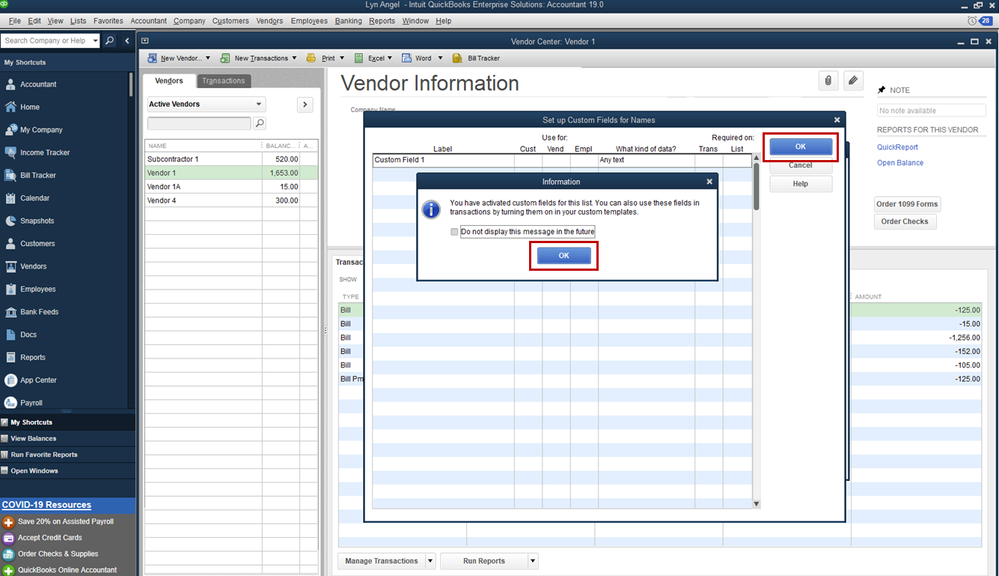The height and width of the screenshot is (576, 999).
Task: Open the Company menu
Action: coord(189,21)
